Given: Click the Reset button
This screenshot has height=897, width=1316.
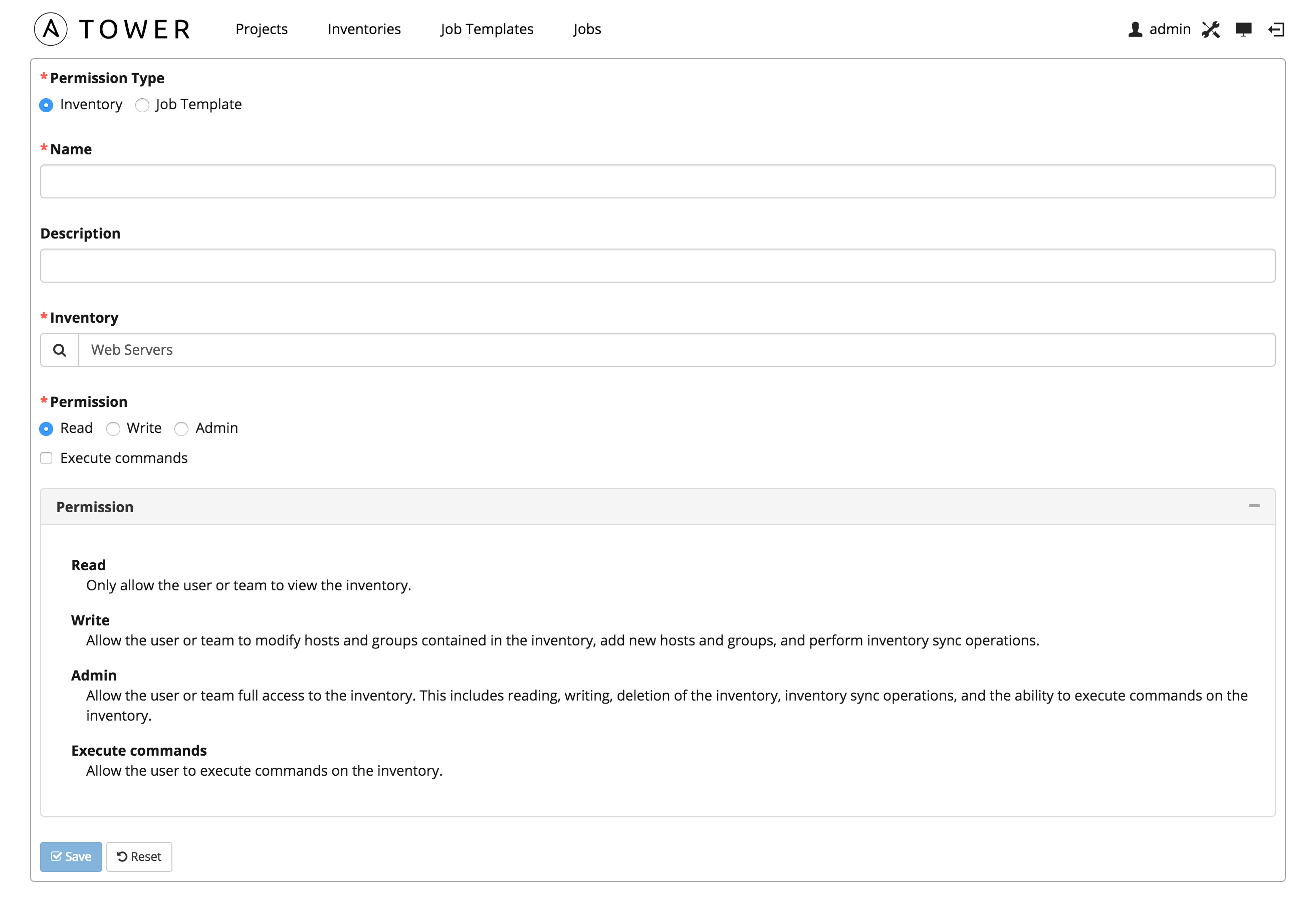Looking at the screenshot, I should click(x=139, y=857).
